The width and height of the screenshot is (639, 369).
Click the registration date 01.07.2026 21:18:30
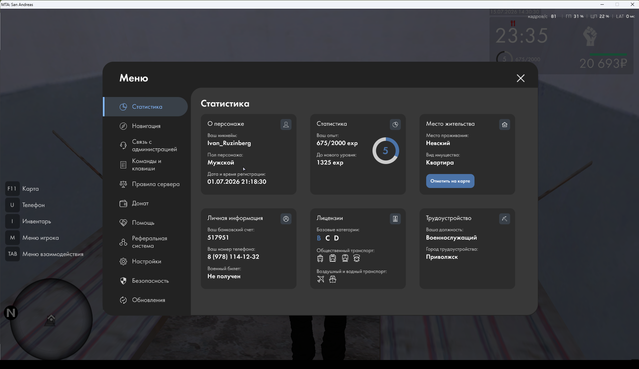[237, 182]
